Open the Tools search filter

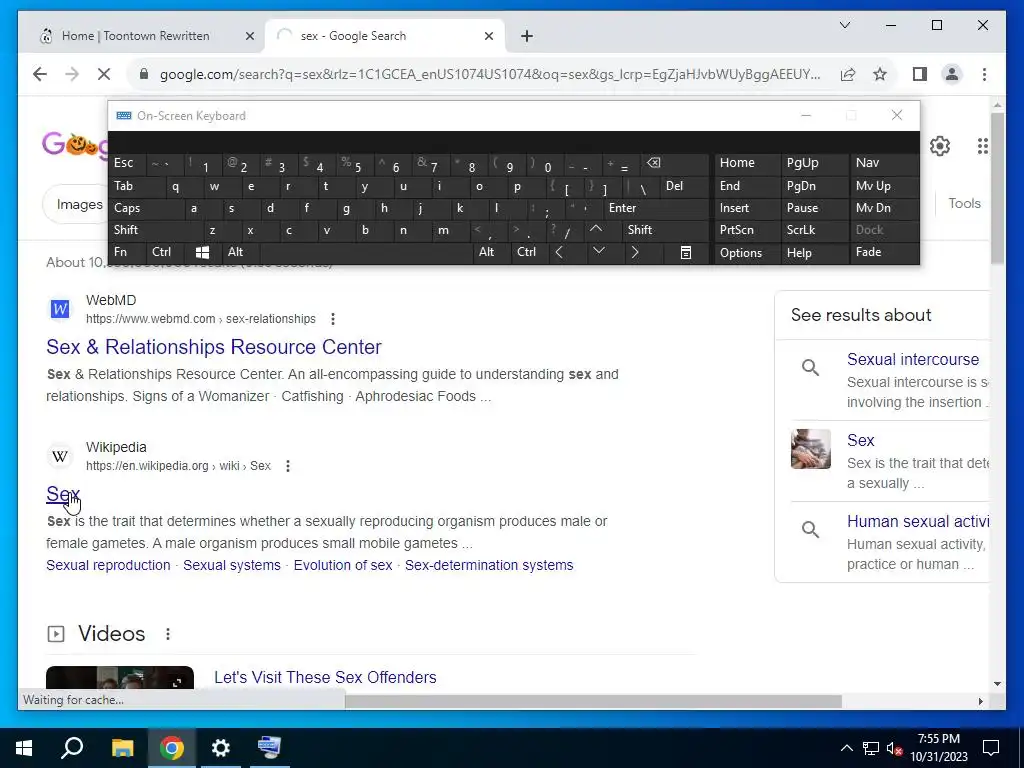pyautogui.click(x=965, y=203)
